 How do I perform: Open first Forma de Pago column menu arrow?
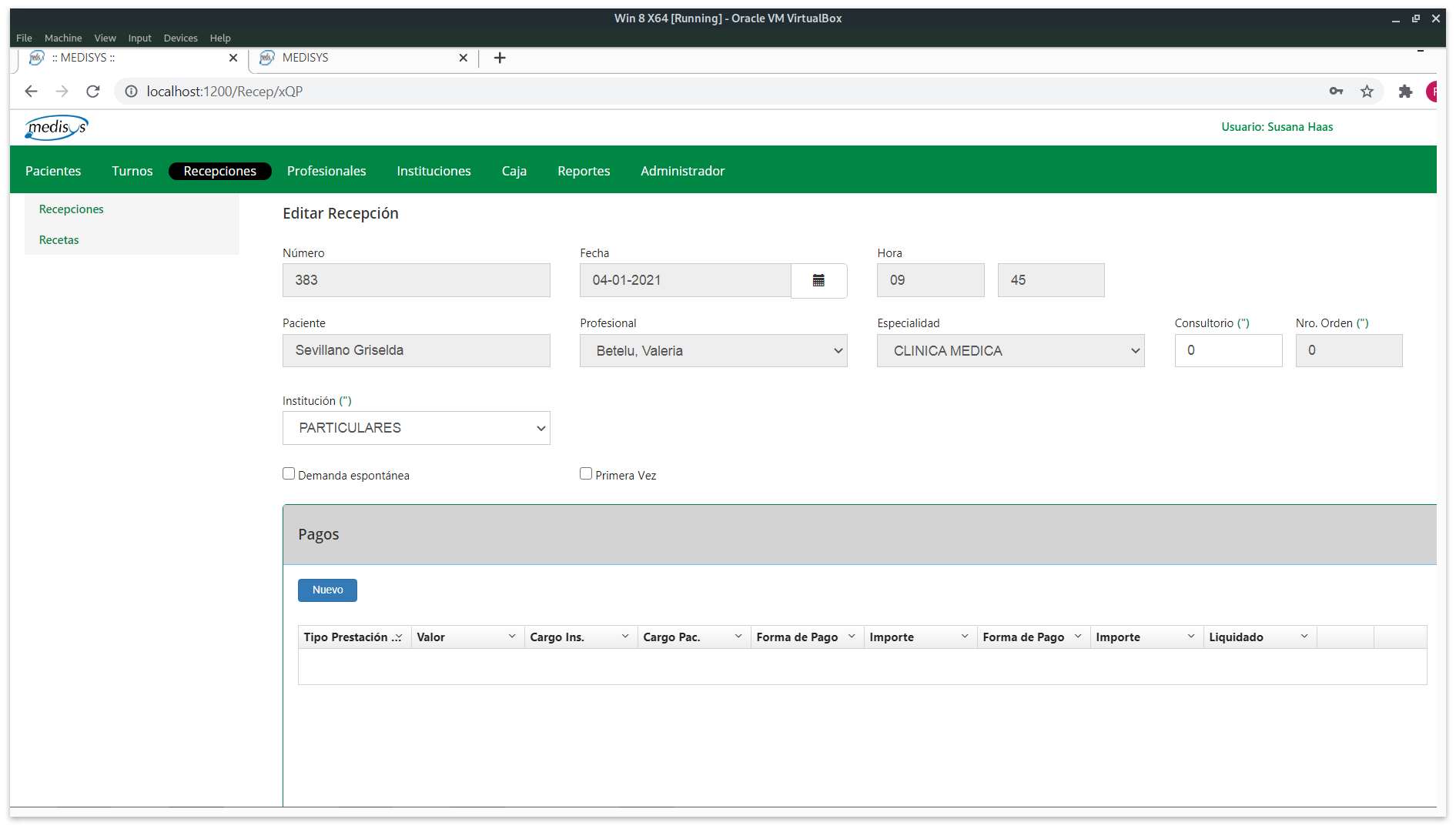[852, 637]
